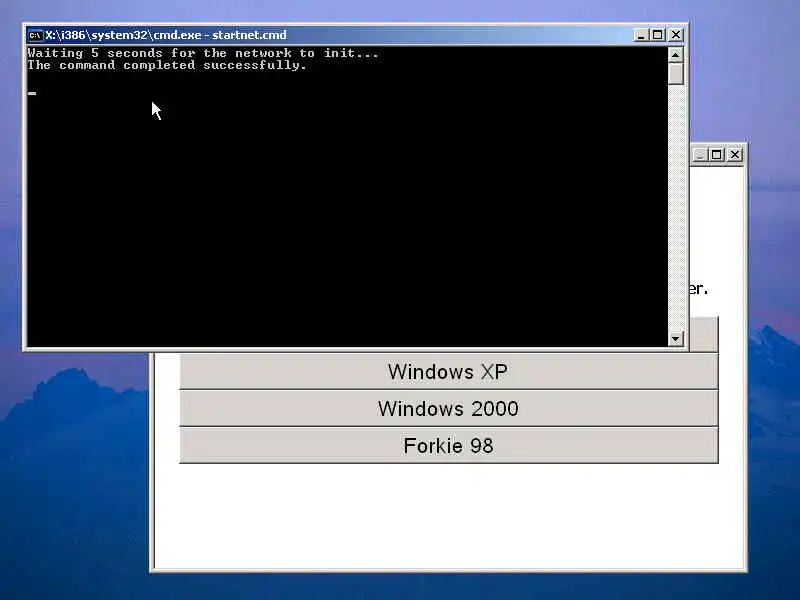Click the console vertical scrollbar thumb

[676, 73]
